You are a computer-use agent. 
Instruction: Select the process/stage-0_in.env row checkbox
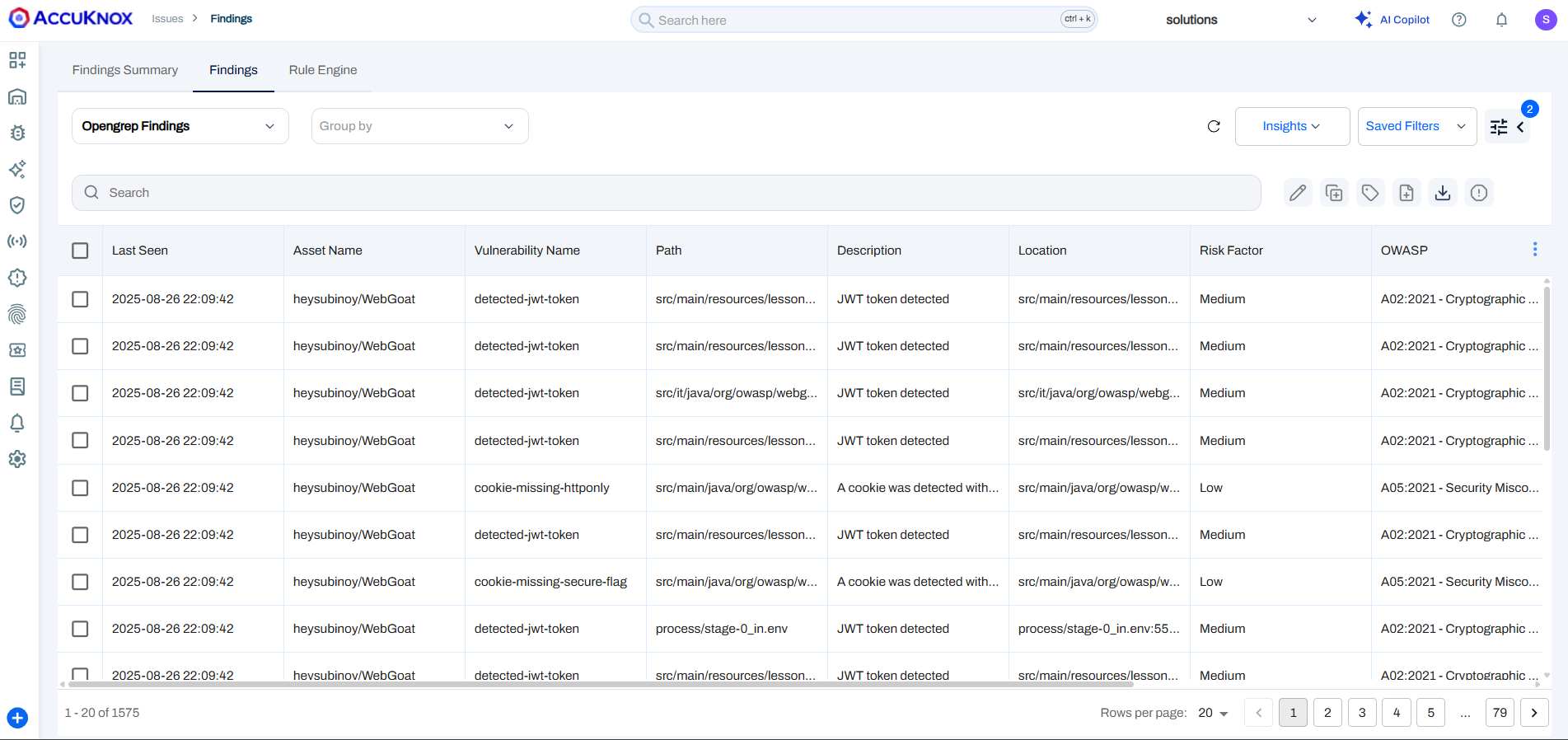(x=80, y=629)
